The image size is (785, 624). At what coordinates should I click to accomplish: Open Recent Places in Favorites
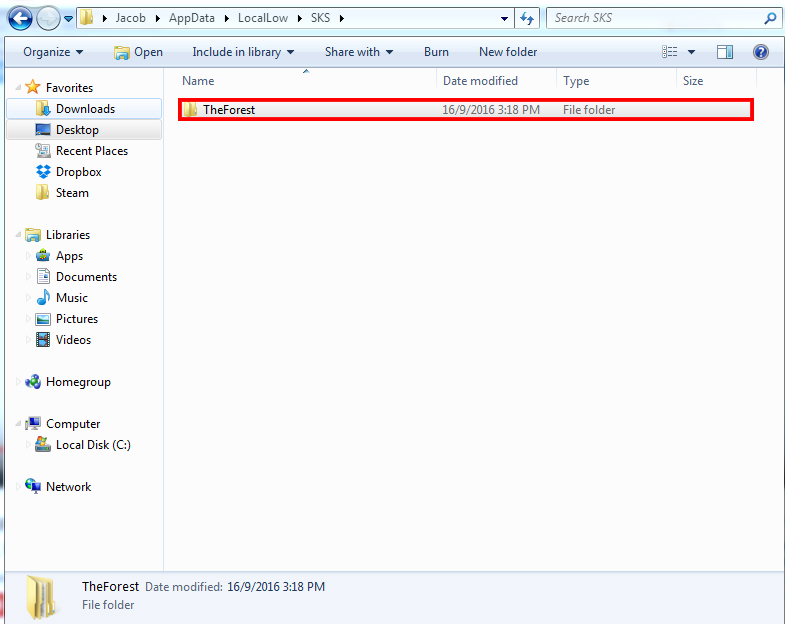[x=92, y=151]
